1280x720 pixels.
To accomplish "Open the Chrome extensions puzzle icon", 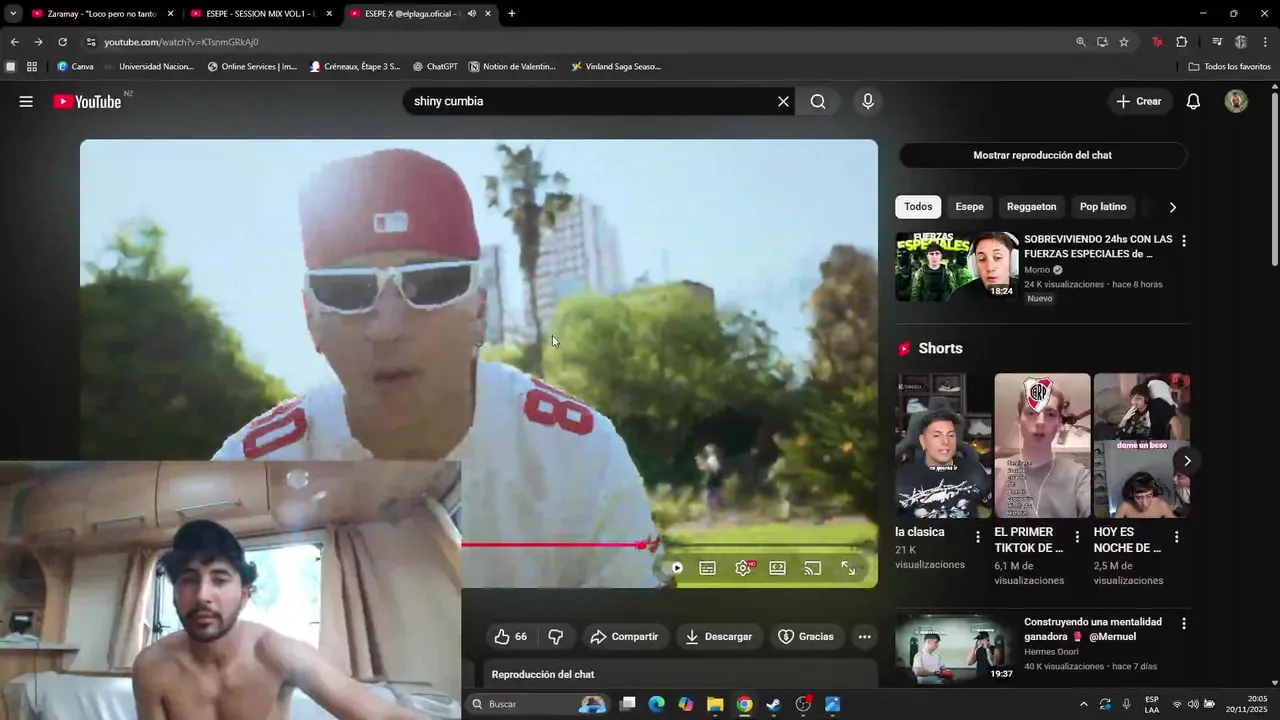I will (1181, 42).
